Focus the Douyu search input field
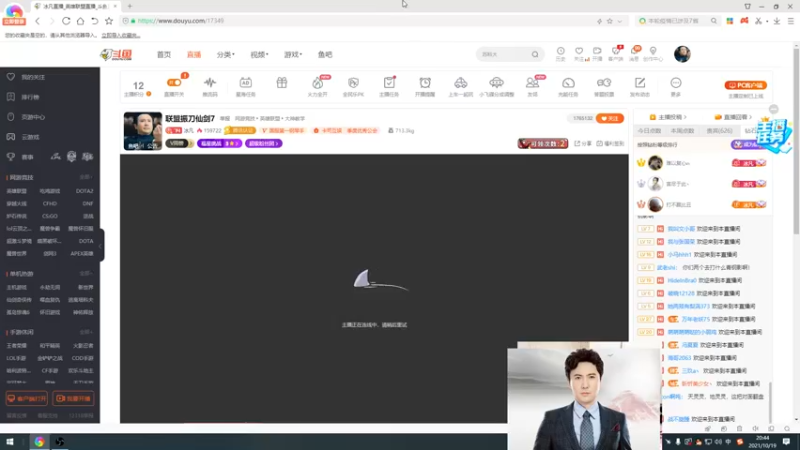Image resolution: width=800 pixels, height=450 pixels. pos(504,55)
